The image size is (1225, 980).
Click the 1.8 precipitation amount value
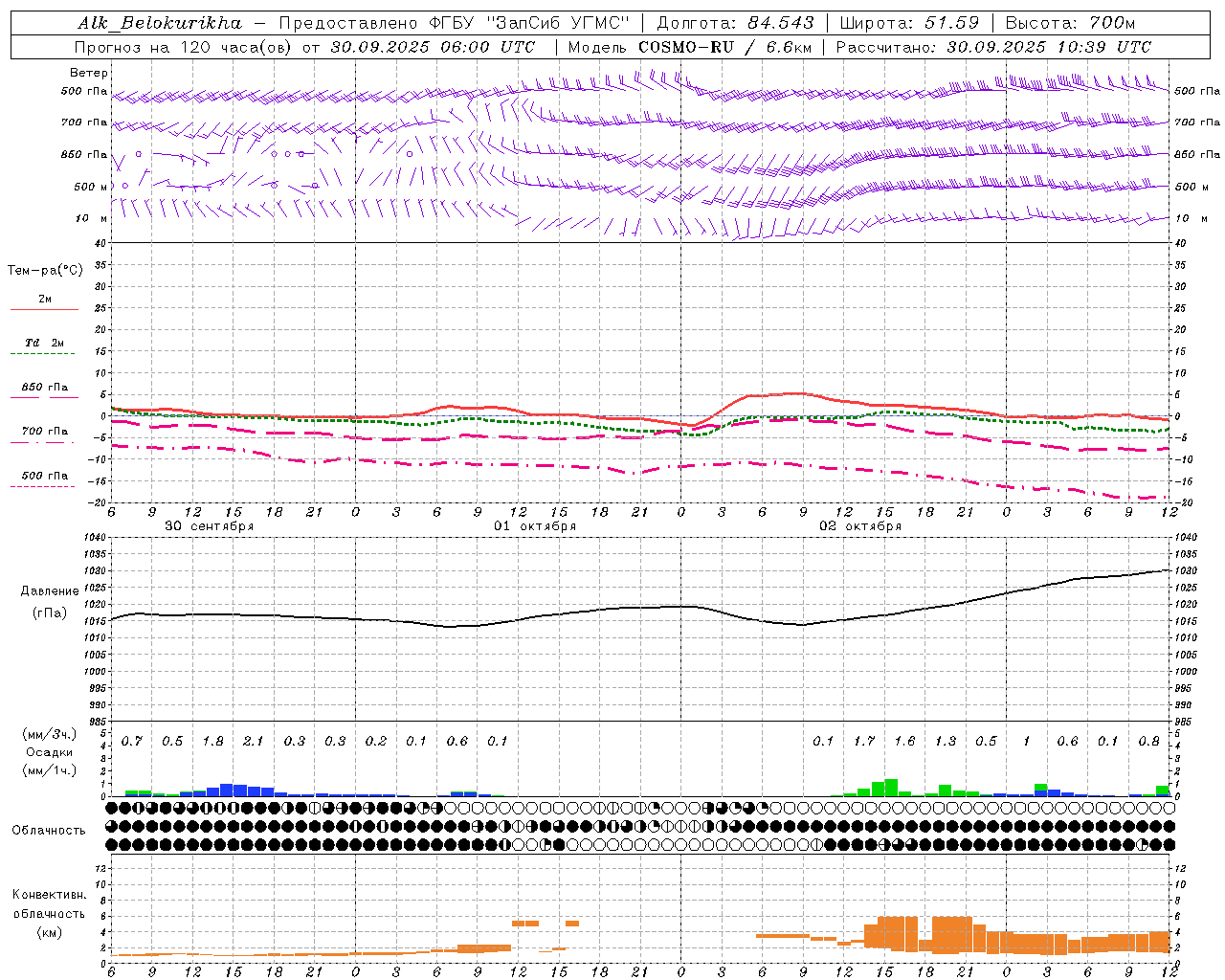pos(213,741)
